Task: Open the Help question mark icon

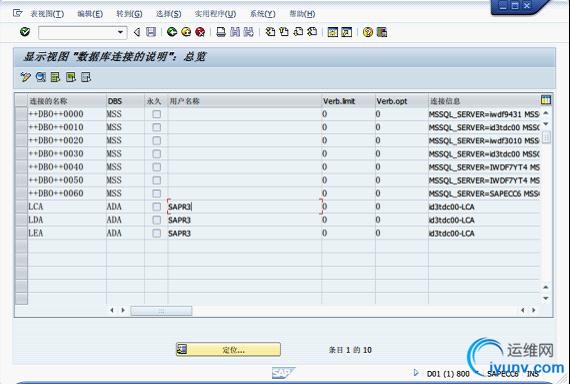Action: click(x=368, y=32)
